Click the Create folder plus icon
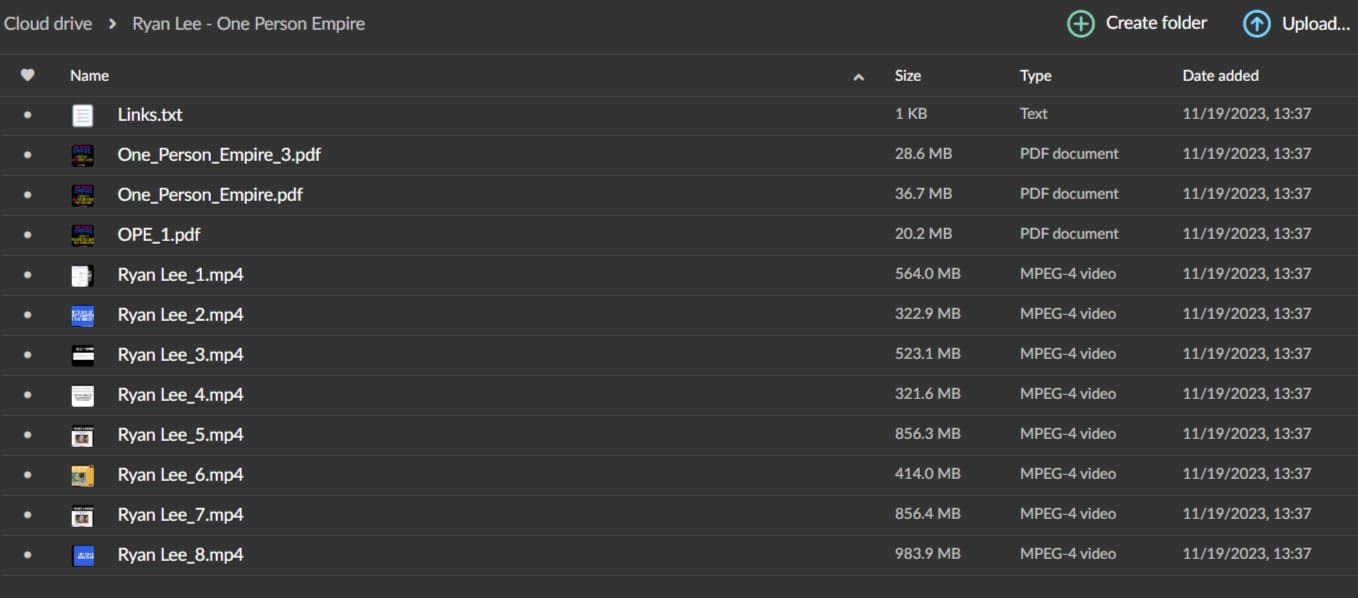The width and height of the screenshot is (1358, 598). coord(1080,24)
